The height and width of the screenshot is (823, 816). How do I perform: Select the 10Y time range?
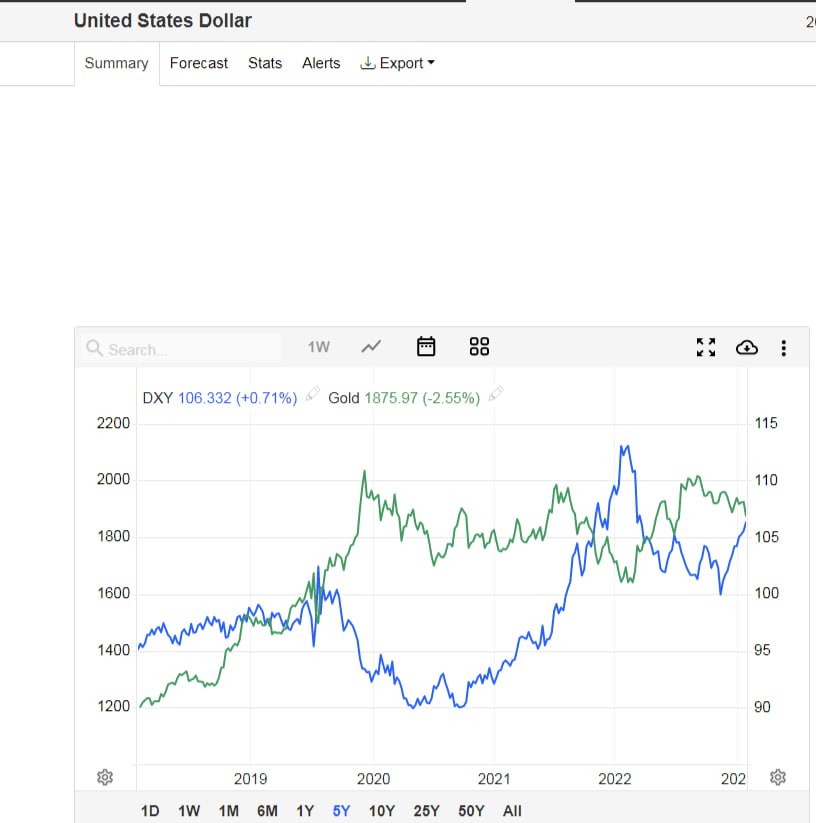(381, 811)
